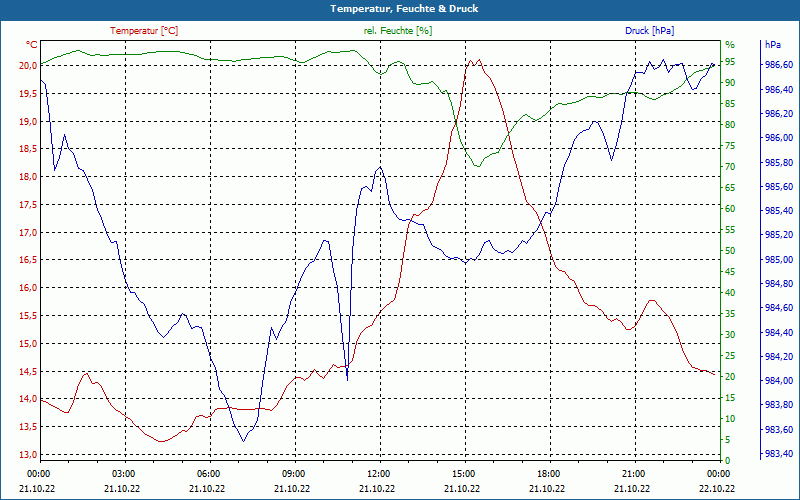Click the 20,0 temperature axis value
The width and height of the screenshot is (800, 500).
pyautogui.click(x=28, y=66)
